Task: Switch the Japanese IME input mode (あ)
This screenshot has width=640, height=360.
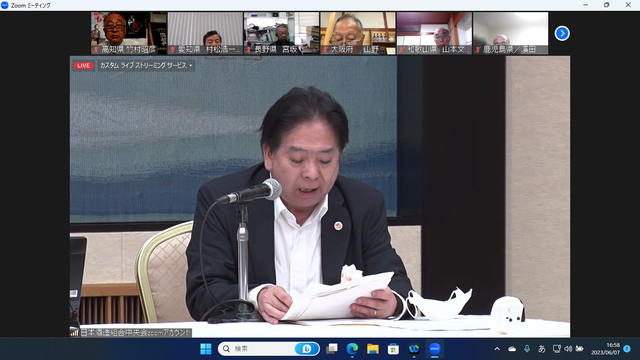Action: coord(542,349)
